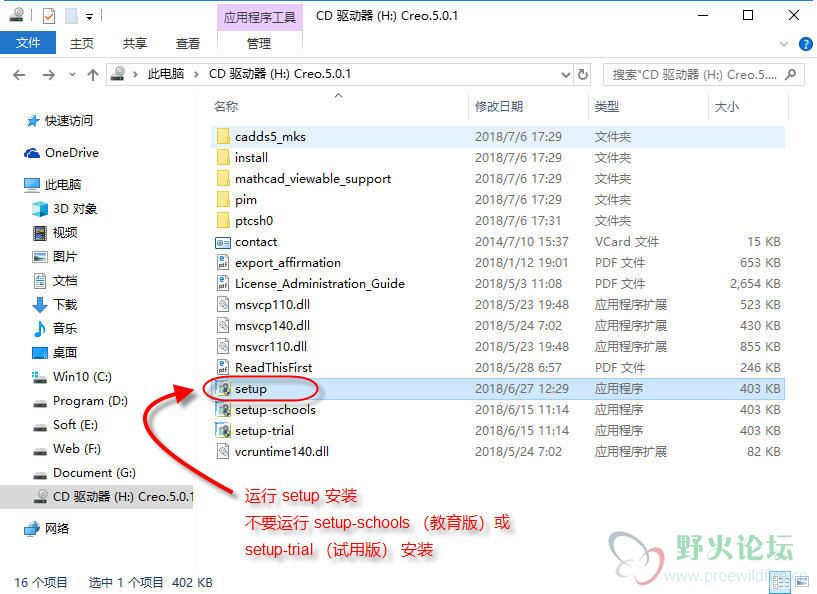The width and height of the screenshot is (817, 594).
Task: Open the 文件 menu
Action: [x=28, y=43]
